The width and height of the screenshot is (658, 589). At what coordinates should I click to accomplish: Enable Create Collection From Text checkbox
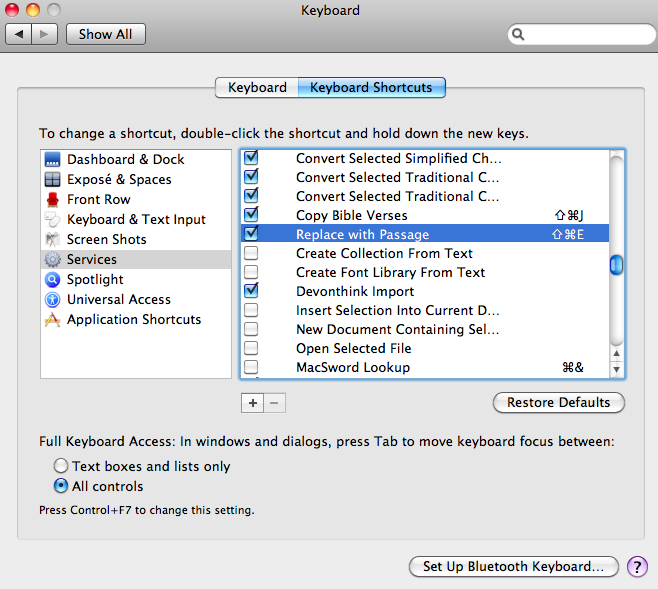[x=251, y=253]
